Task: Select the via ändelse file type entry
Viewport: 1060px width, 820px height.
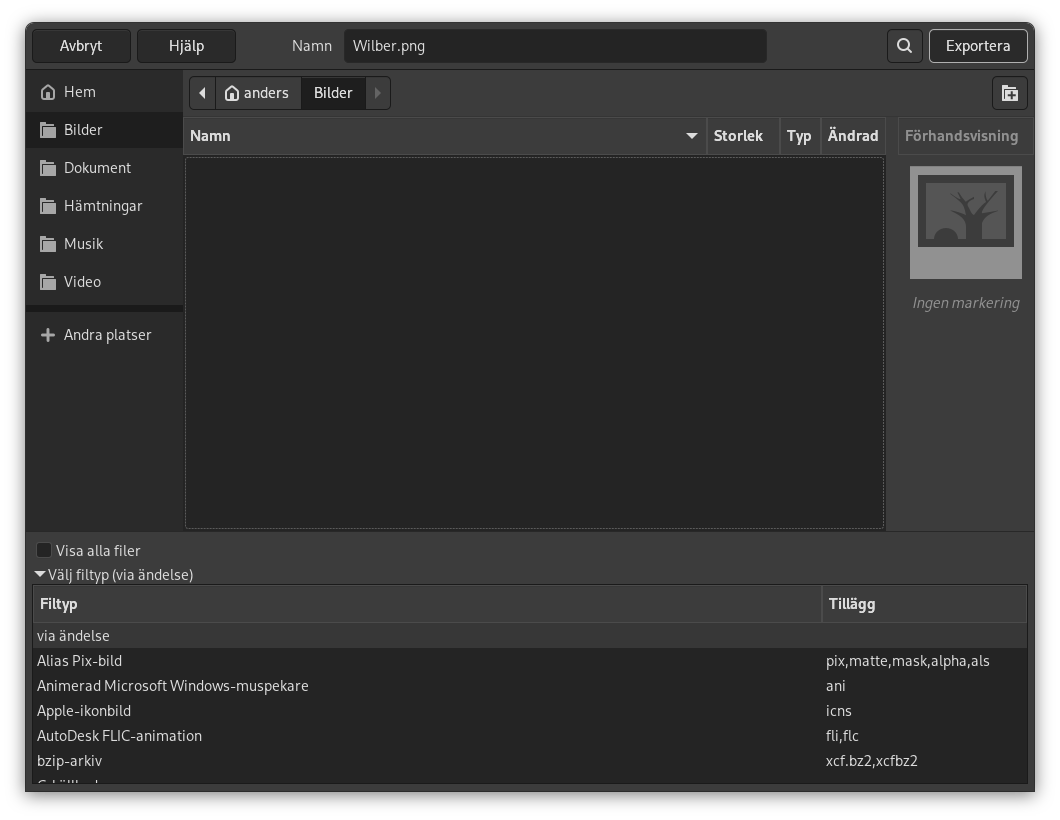Action: click(x=73, y=635)
